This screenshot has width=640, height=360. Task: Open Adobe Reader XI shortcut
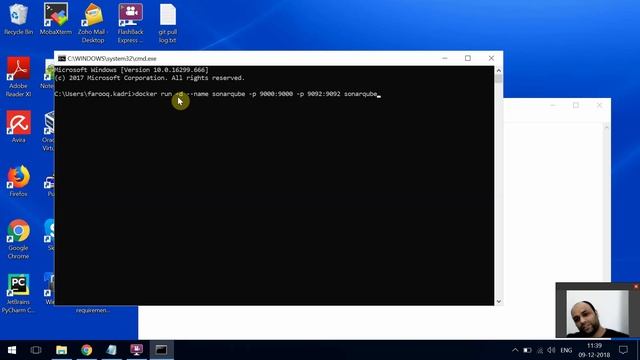click(18, 77)
